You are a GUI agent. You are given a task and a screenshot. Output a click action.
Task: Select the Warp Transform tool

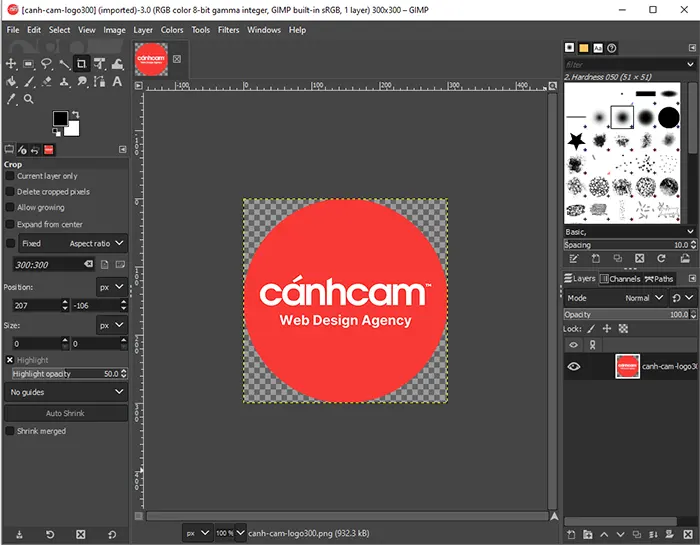117,64
